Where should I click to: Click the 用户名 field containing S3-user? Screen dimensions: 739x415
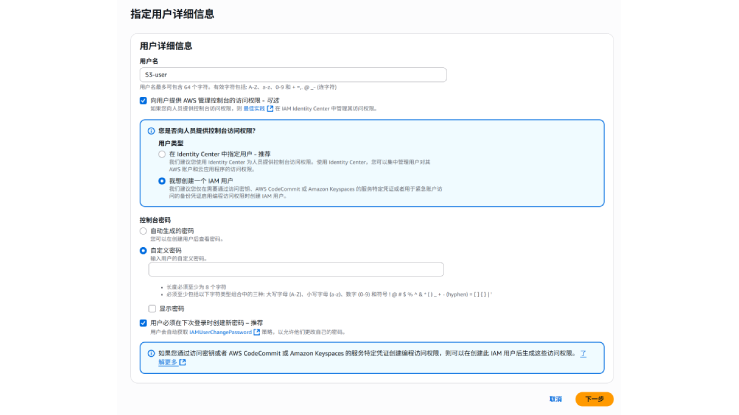pyautogui.click(x=292, y=74)
